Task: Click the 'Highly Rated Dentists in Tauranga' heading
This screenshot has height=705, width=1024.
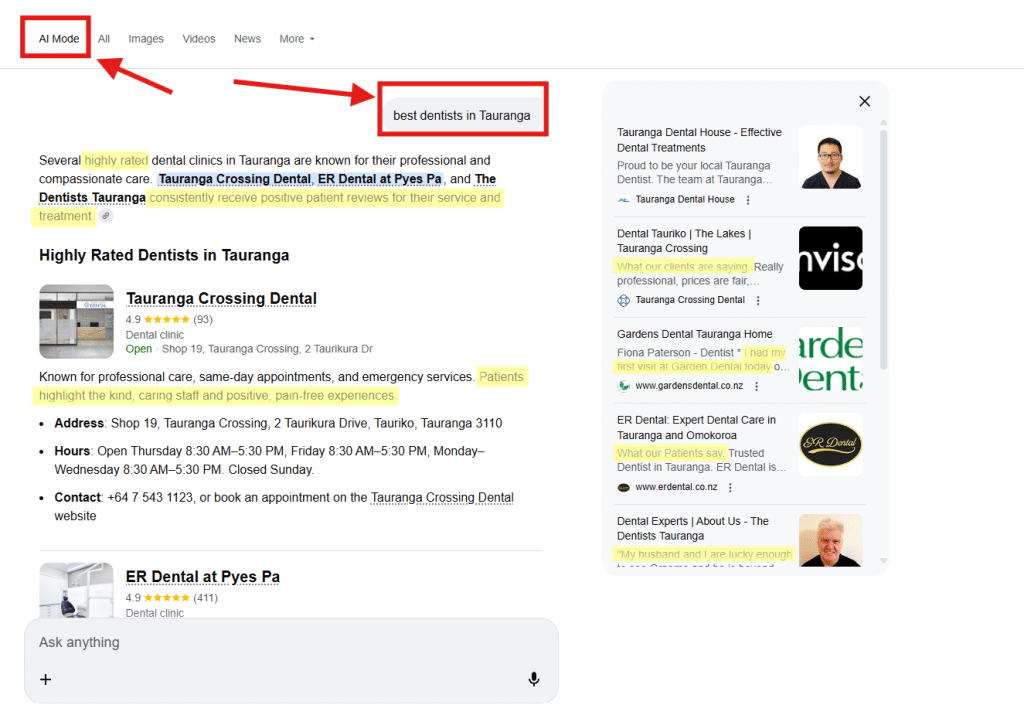Action: [x=164, y=255]
